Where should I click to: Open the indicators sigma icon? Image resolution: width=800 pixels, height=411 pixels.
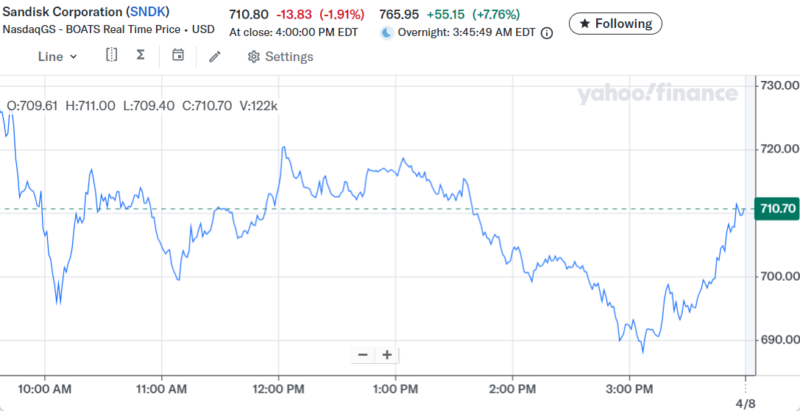tap(141, 55)
